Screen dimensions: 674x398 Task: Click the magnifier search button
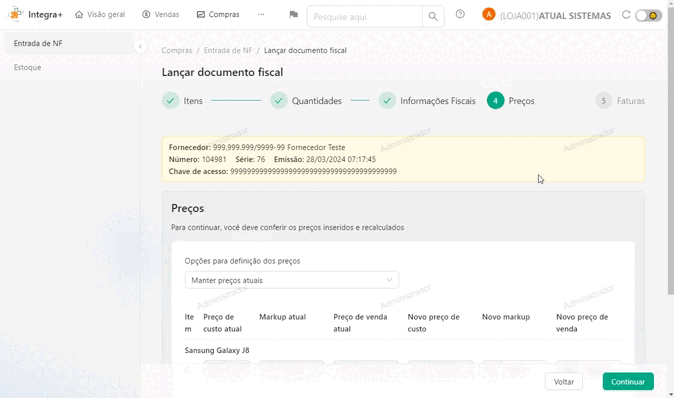(x=433, y=17)
